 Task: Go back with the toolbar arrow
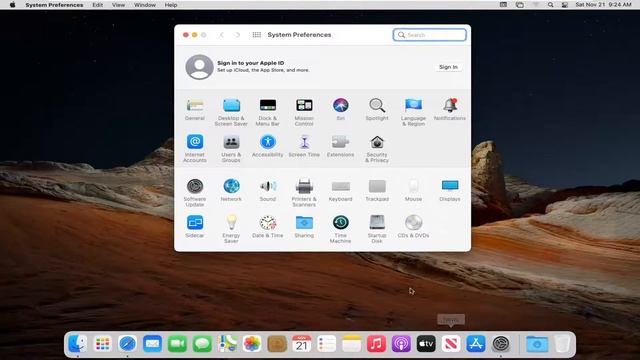click(x=222, y=35)
